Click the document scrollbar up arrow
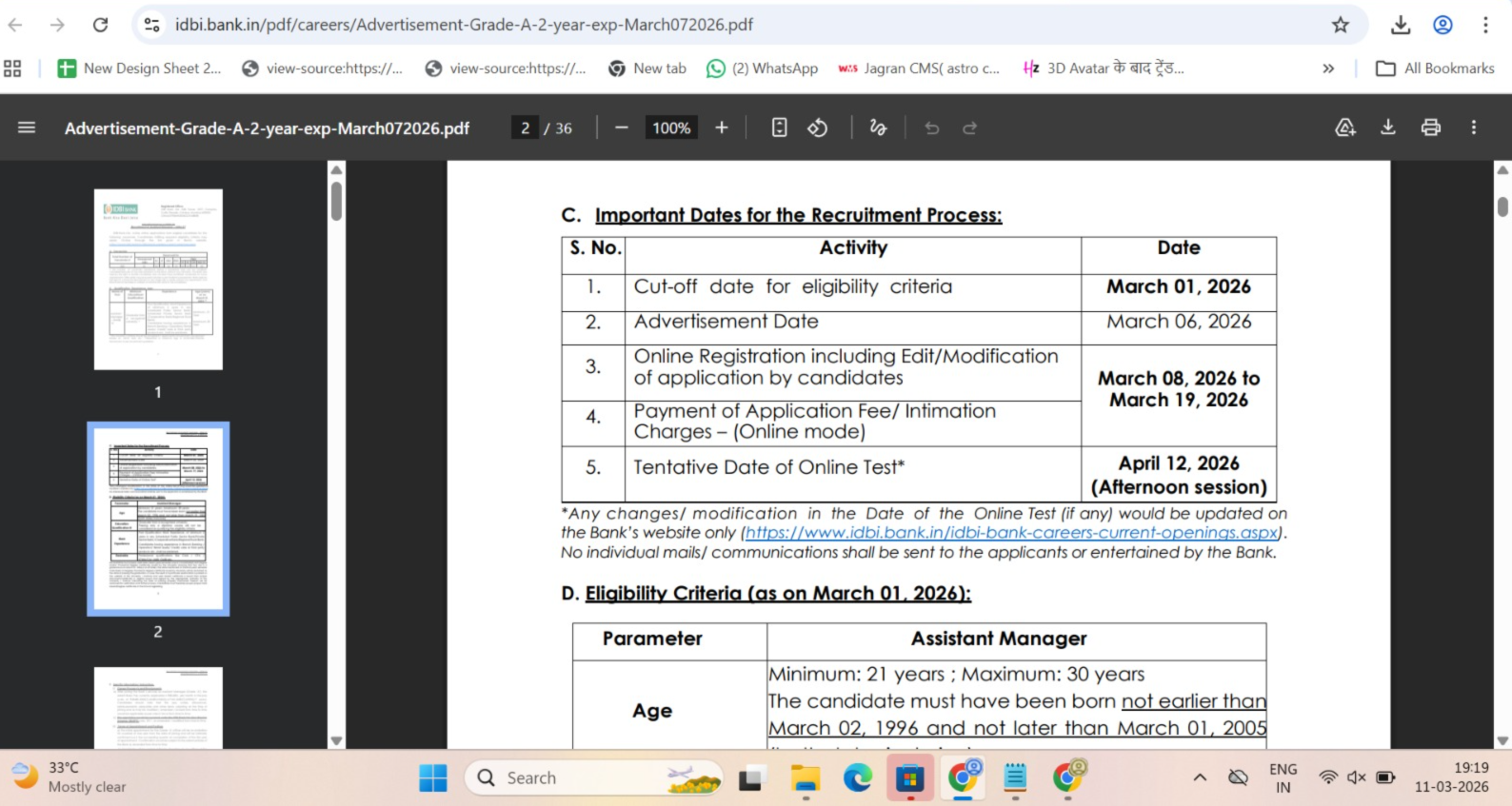 [1502, 169]
